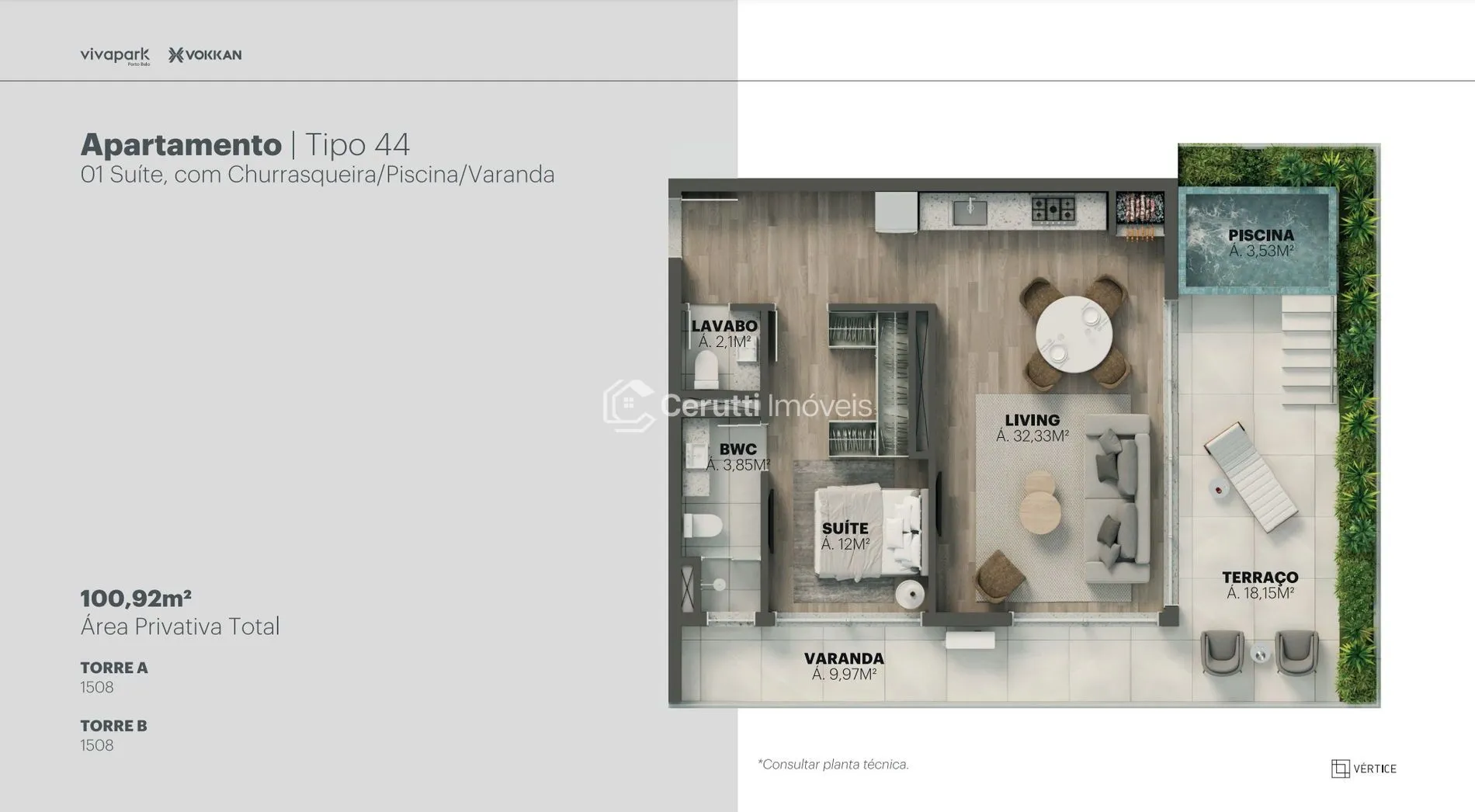Click the Terraço 18,15M² label
This screenshot has height=812, width=1475.
click(x=1260, y=585)
